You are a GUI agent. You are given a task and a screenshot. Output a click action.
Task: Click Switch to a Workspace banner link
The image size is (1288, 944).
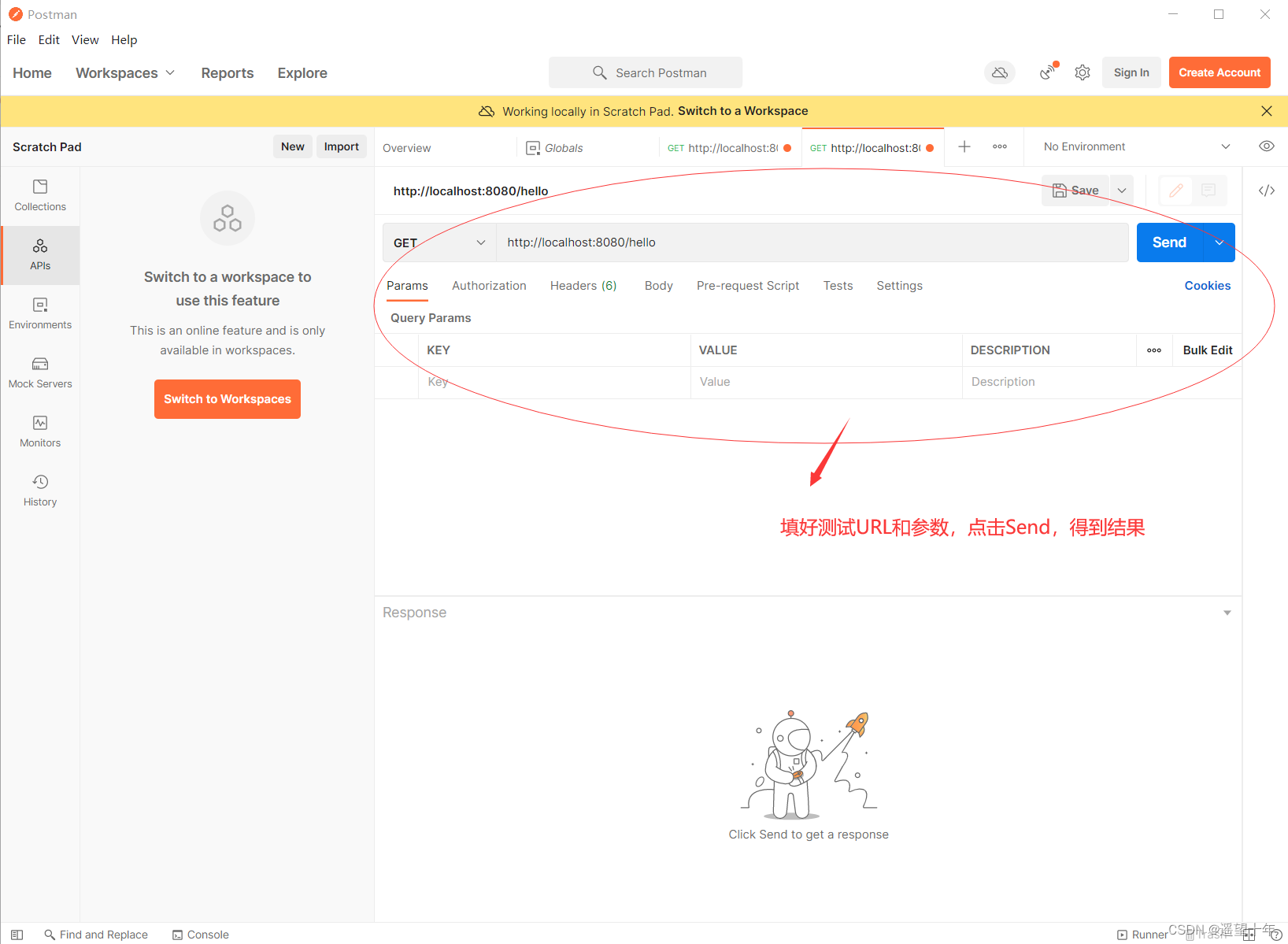click(x=742, y=111)
